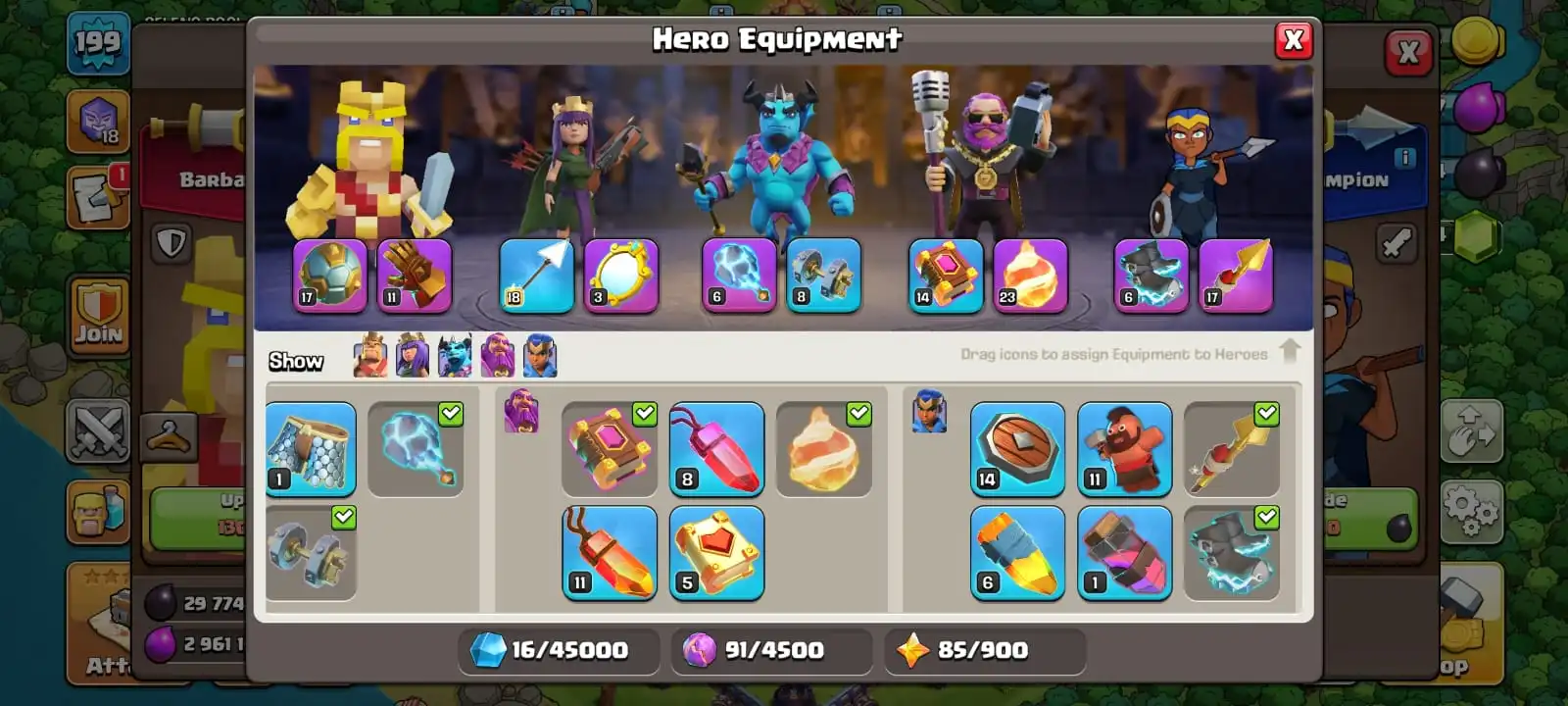
Task: Filter equipment by Grand Warden
Action: [x=498, y=356]
